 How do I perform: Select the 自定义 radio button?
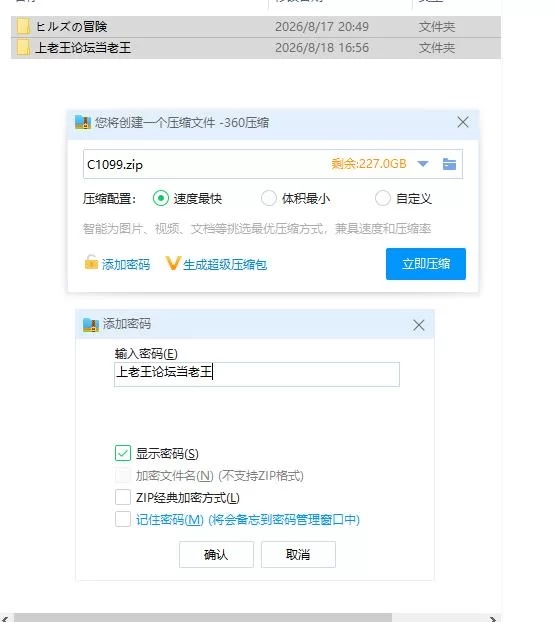383,198
